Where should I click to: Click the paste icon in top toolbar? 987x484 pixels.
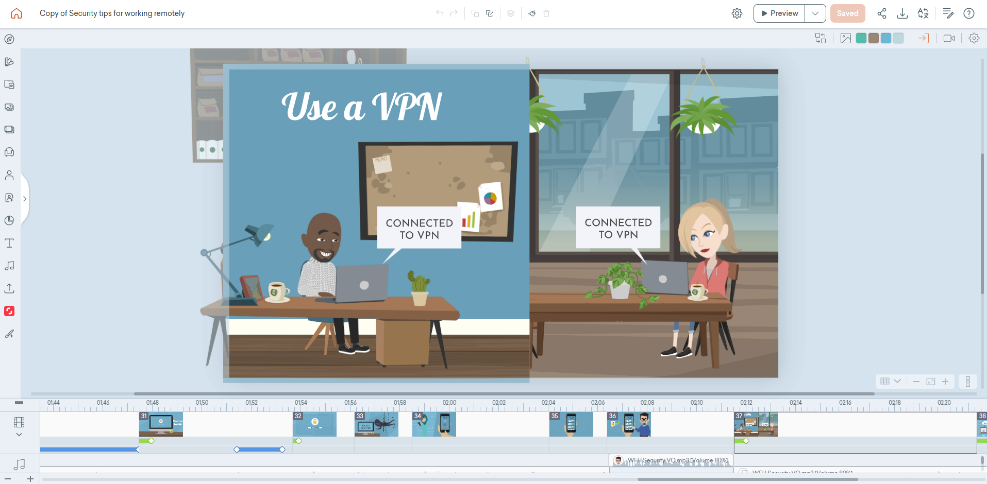click(489, 13)
